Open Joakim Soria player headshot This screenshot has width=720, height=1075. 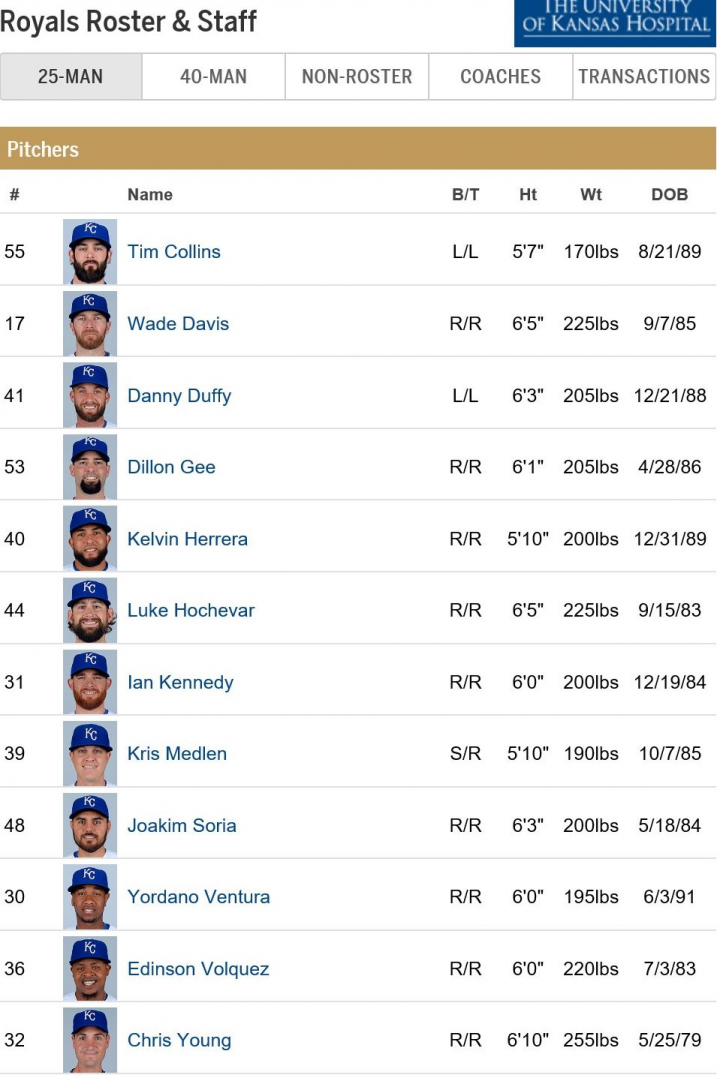coord(90,825)
